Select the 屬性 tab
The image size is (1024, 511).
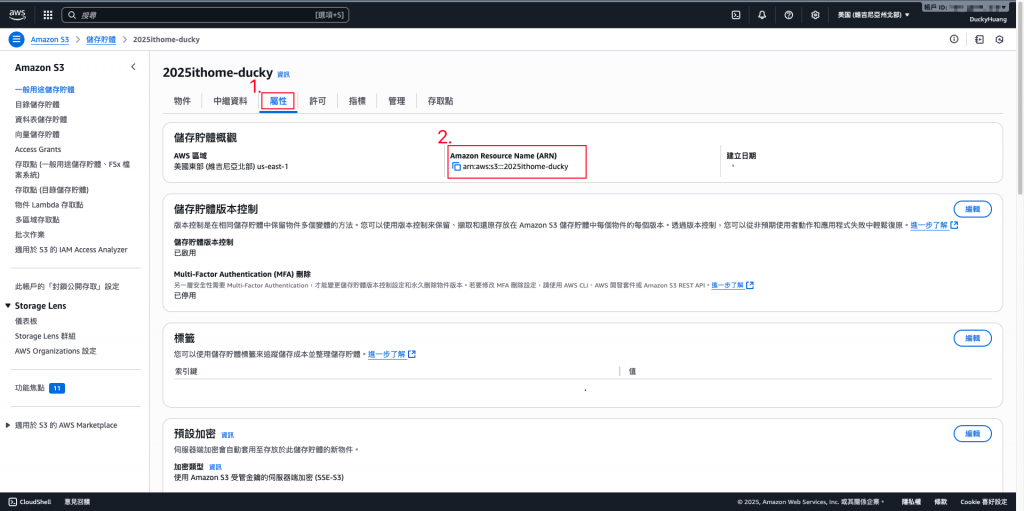pyautogui.click(x=278, y=101)
